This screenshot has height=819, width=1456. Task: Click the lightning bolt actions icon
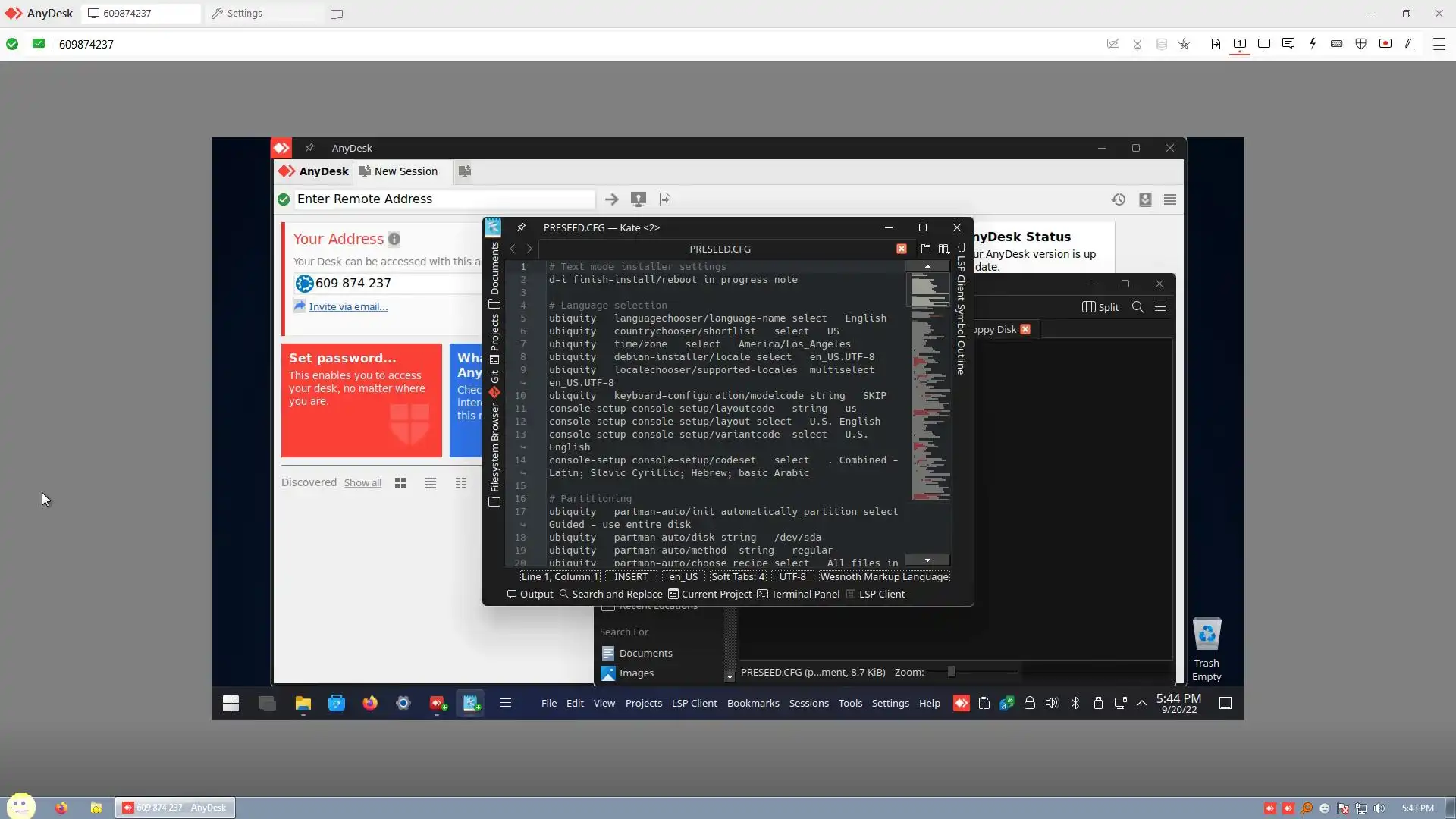coord(1313,44)
